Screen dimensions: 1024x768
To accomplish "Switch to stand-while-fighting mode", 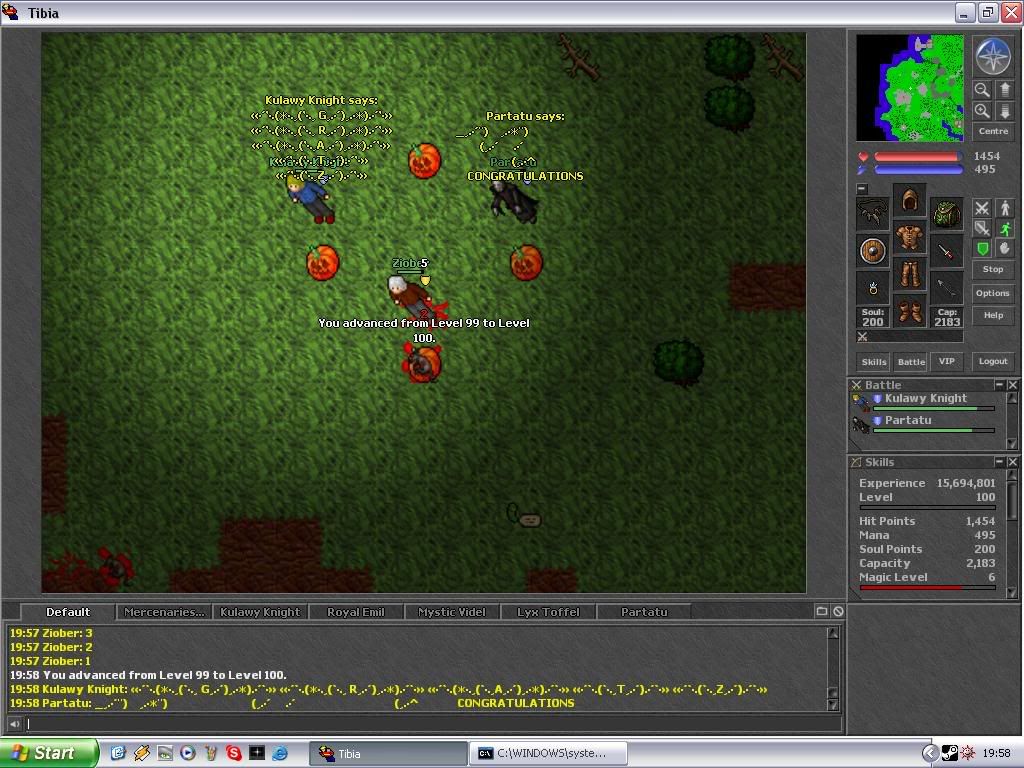I will (1004, 208).
